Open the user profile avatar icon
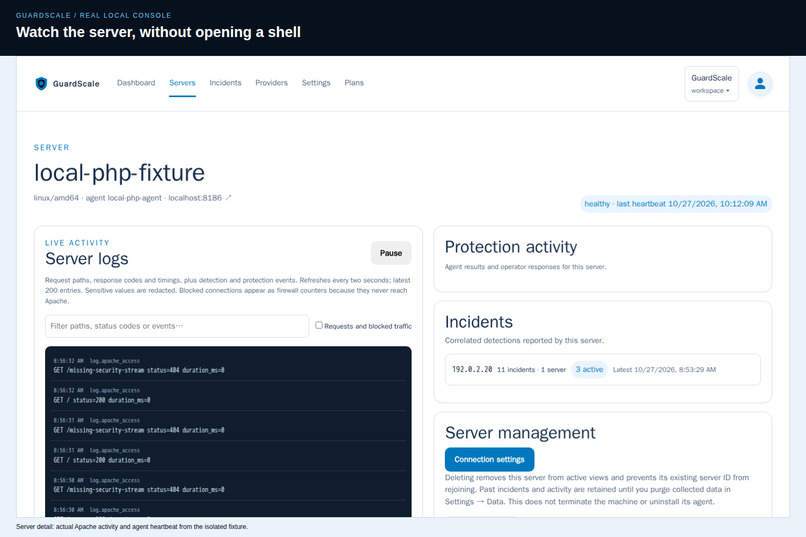 point(760,83)
